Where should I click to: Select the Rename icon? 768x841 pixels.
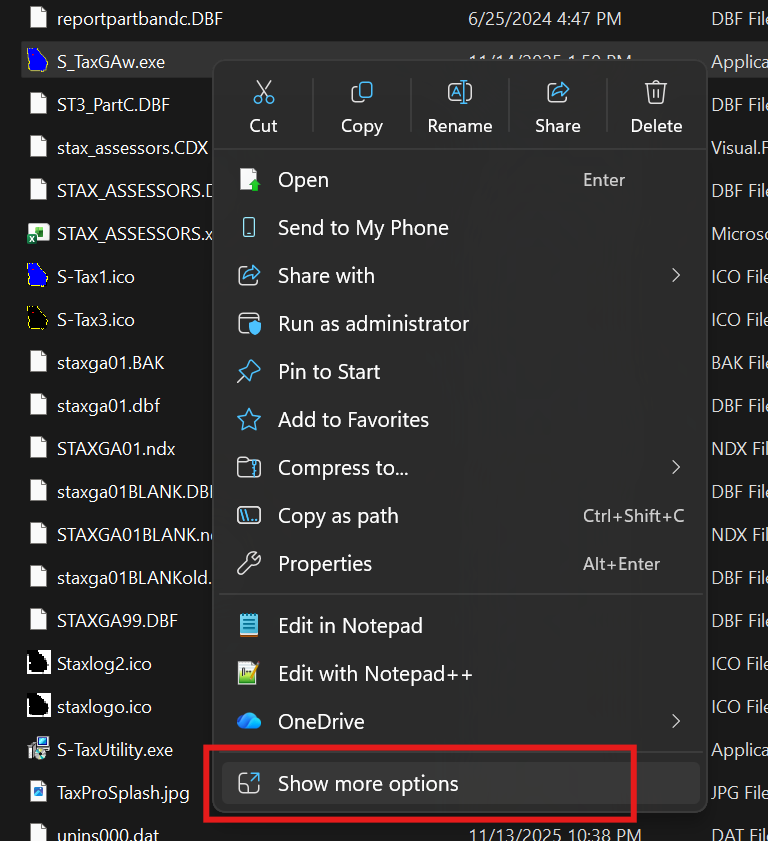tap(459, 94)
